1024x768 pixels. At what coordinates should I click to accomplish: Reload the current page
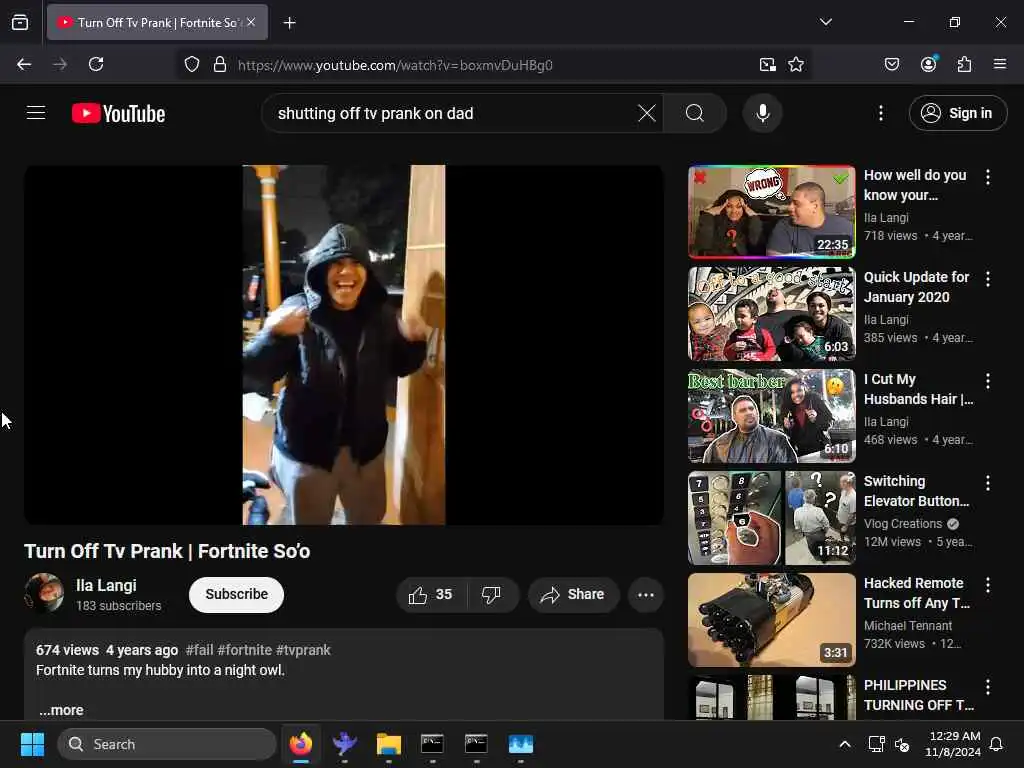[x=96, y=64]
